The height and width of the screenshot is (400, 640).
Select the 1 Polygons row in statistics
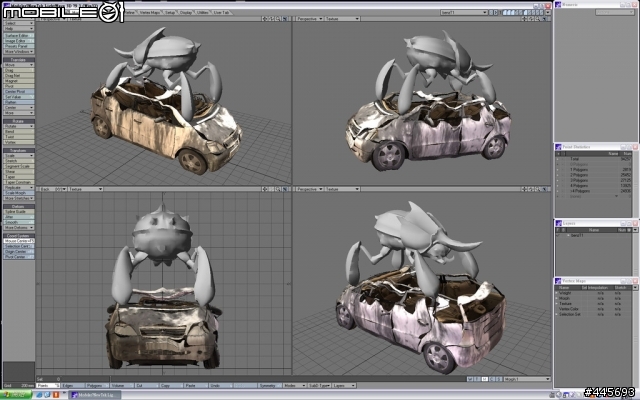(x=594, y=169)
